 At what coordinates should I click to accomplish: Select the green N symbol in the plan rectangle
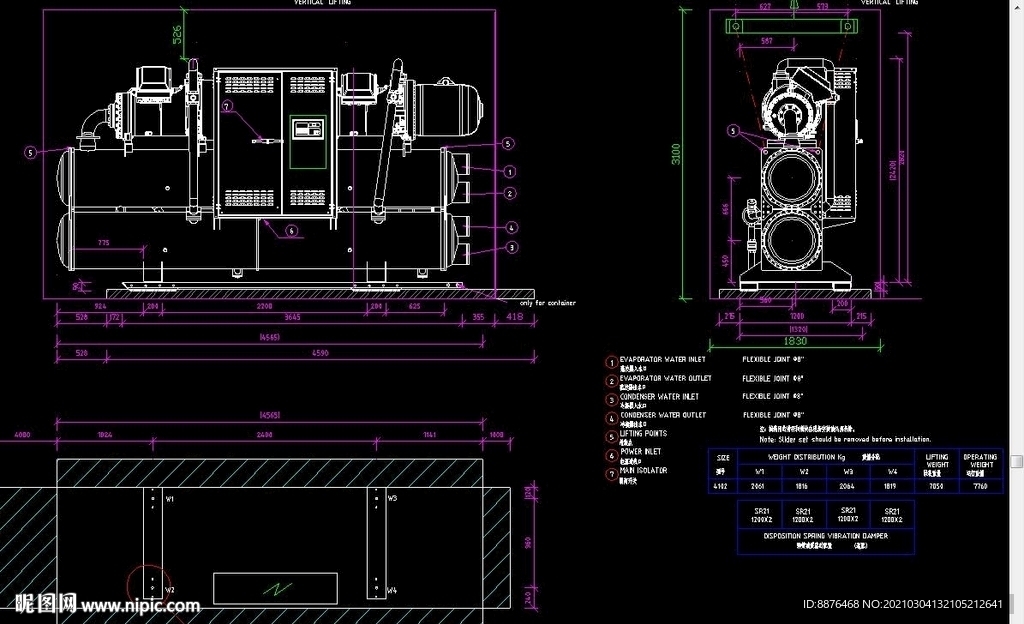(x=277, y=589)
